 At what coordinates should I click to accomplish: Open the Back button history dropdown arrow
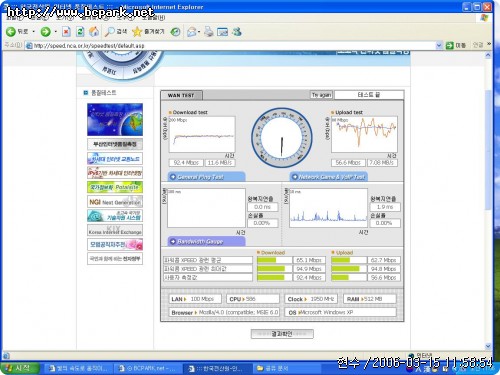coord(34,32)
